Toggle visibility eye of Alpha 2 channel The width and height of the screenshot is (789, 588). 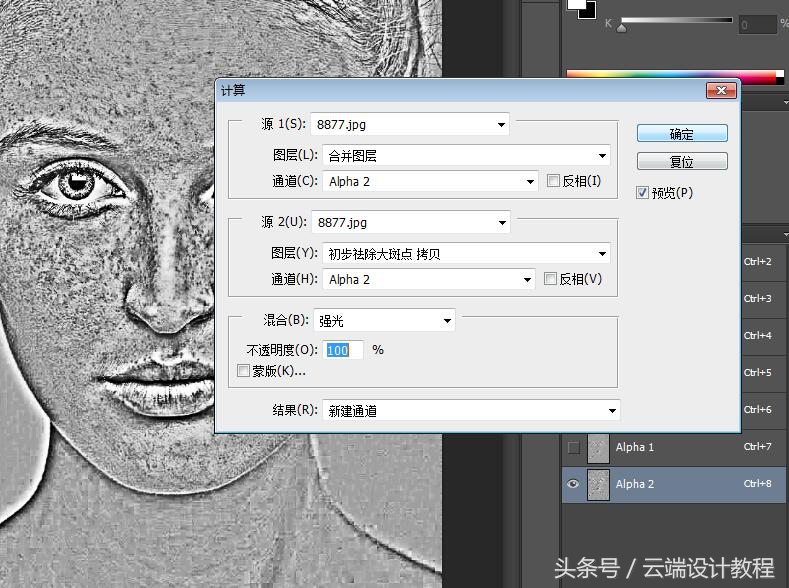[x=573, y=484]
